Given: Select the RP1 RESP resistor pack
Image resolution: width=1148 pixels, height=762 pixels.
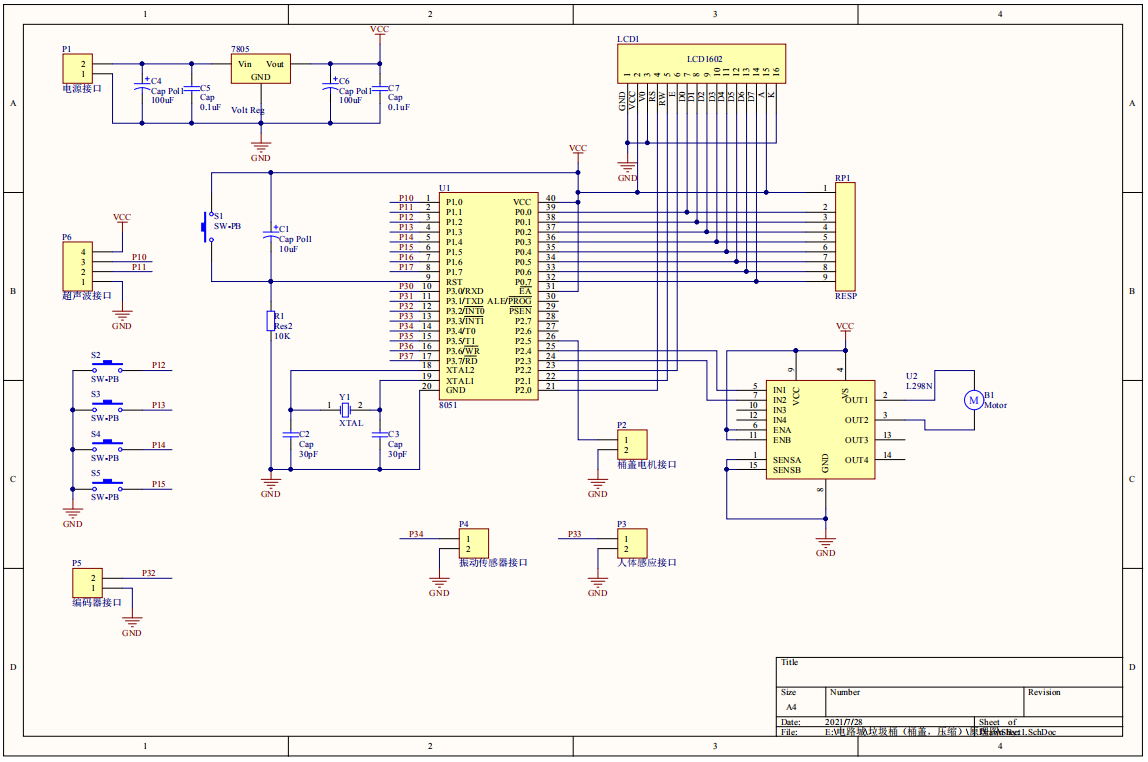Looking at the screenshot, I should coord(845,237).
